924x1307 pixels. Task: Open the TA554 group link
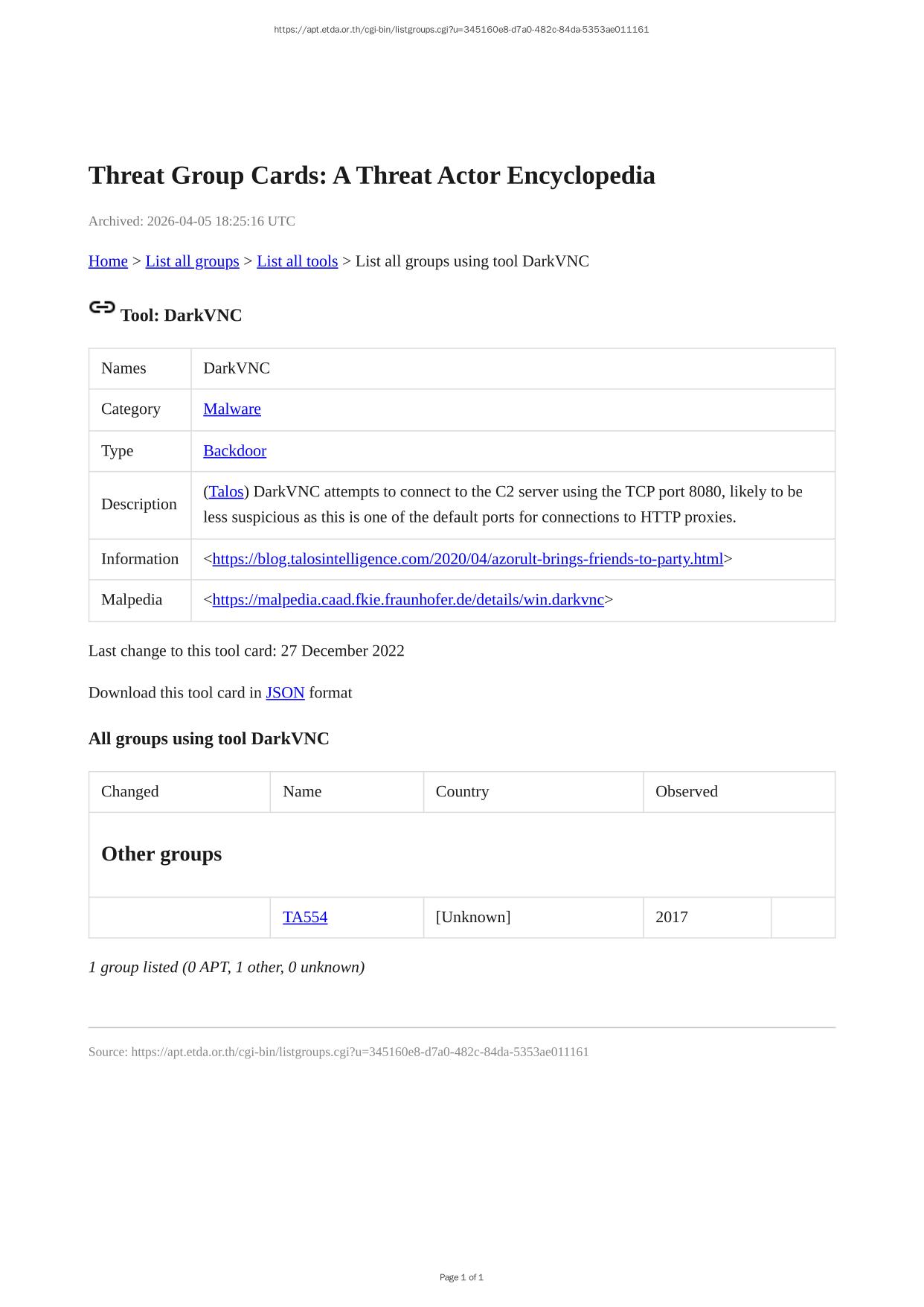(305, 917)
